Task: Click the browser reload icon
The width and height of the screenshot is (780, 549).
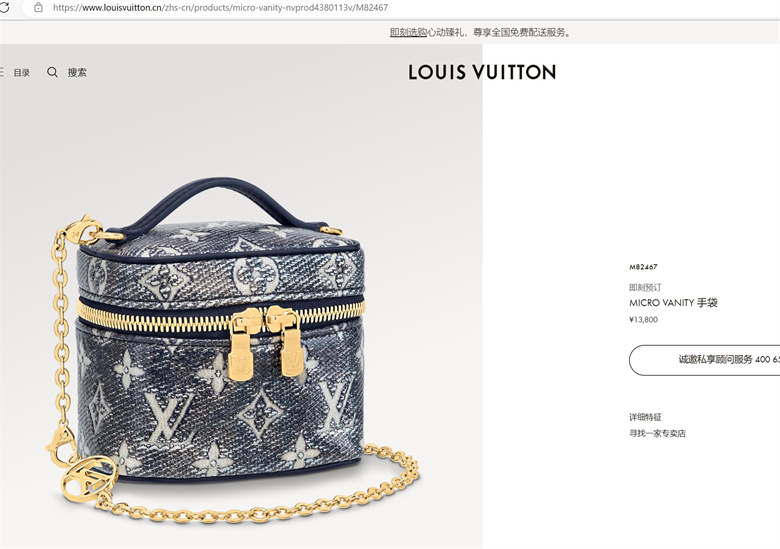Action: [4, 7]
